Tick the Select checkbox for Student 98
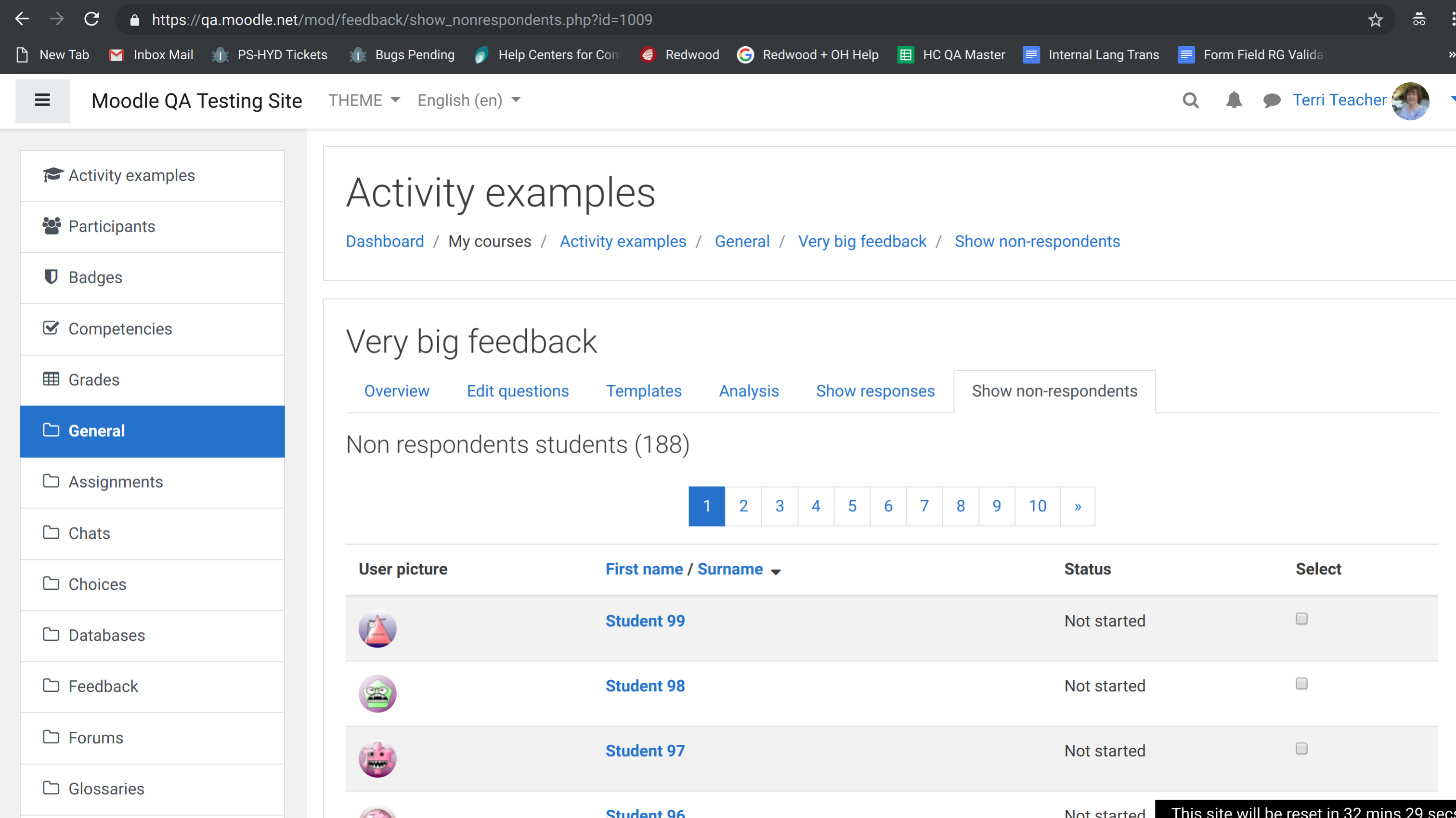Screen dimensions: 1456x818 [x=1301, y=684]
